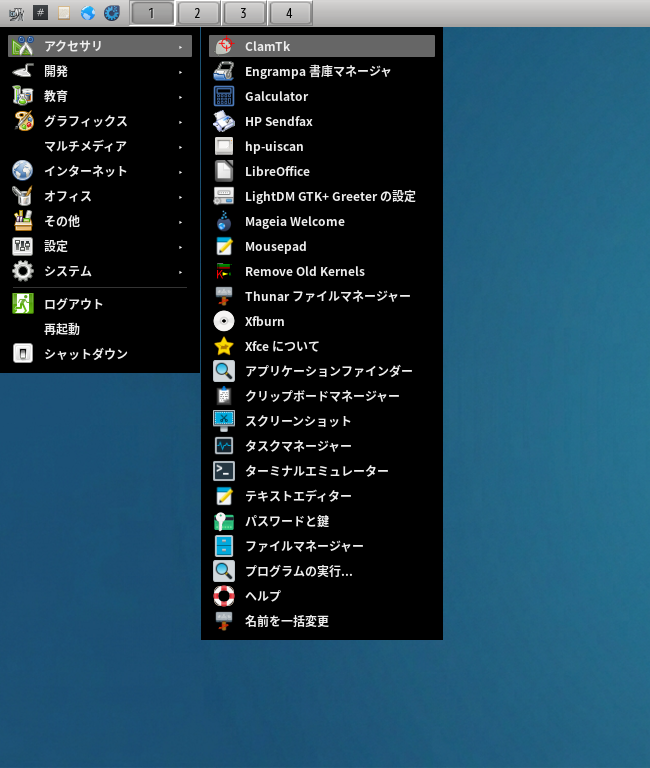650x768 pixels.
Task: Click the プログラムの実行 magnifier icon
Action: pyautogui.click(x=224, y=571)
